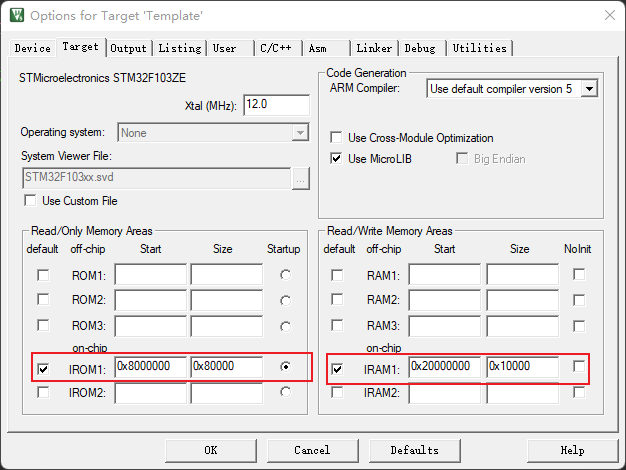
Task: Open the Help button
Action: pyautogui.click(x=573, y=450)
